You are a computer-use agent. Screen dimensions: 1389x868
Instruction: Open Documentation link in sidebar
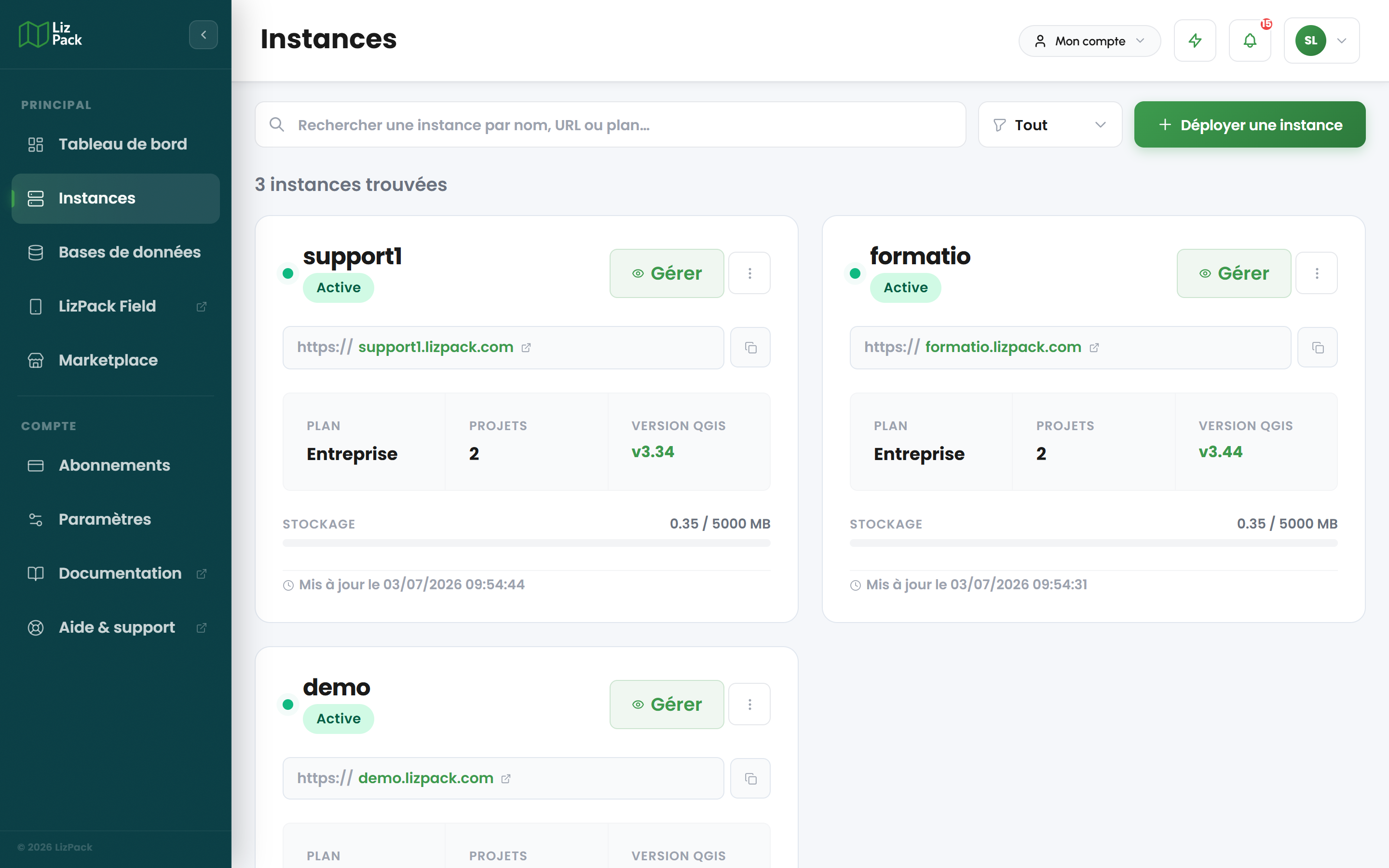tap(115, 573)
